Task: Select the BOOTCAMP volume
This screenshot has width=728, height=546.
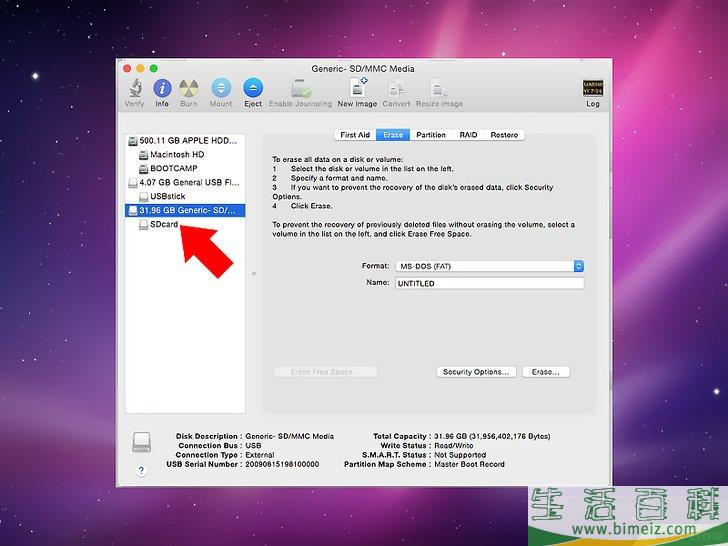Action: click(185, 169)
